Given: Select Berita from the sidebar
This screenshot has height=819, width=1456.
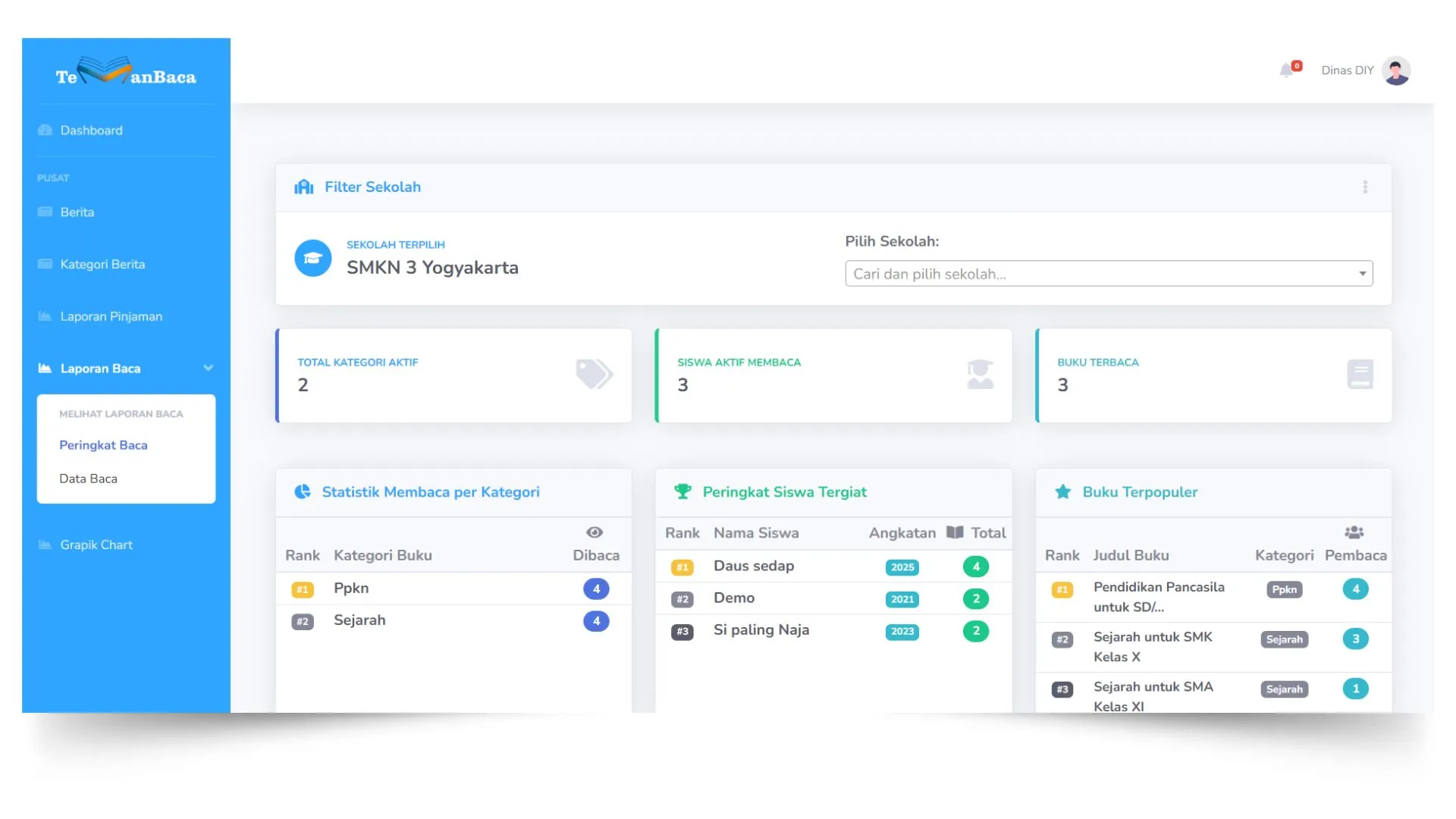Looking at the screenshot, I should (x=77, y=212).
